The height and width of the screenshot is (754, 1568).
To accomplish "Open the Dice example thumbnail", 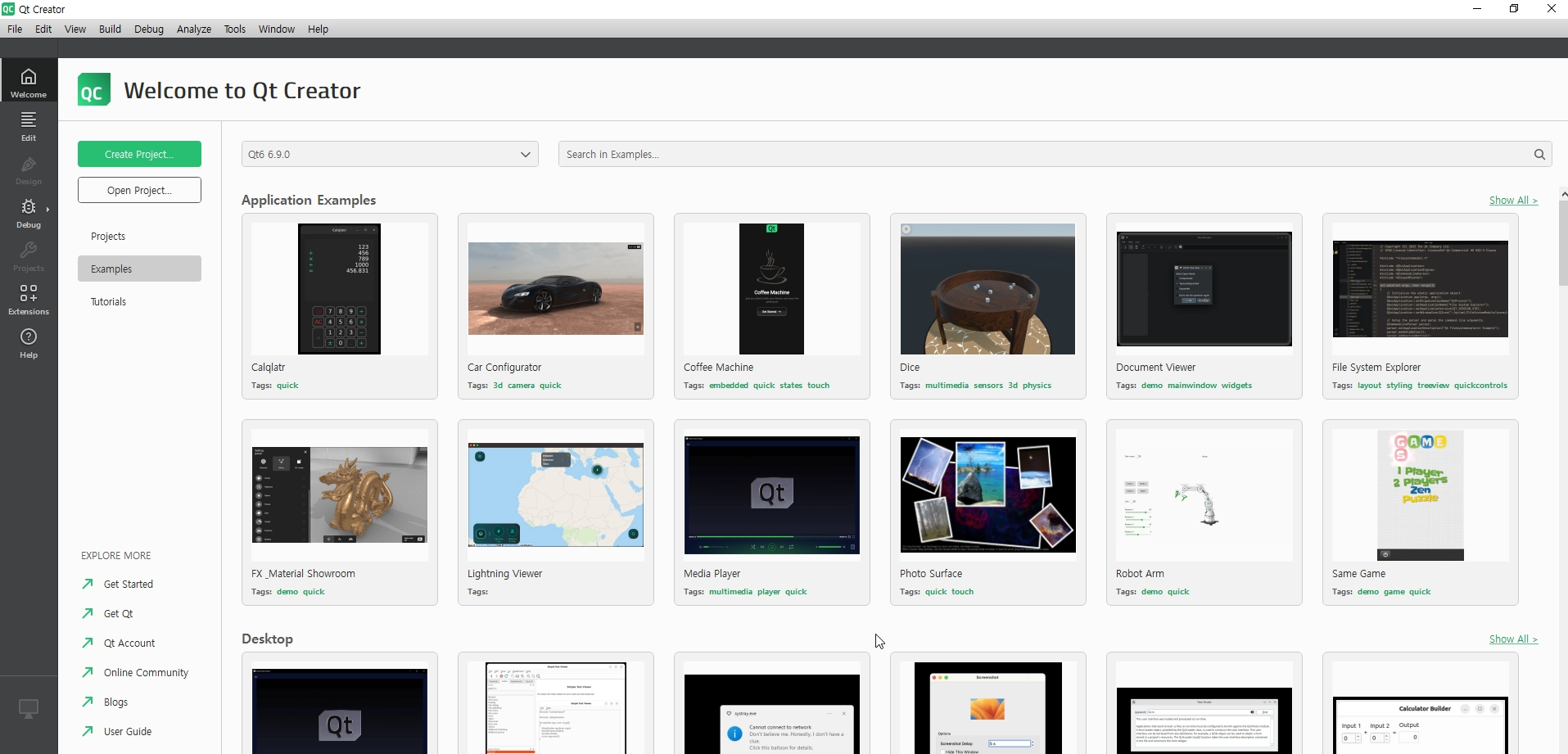I will coord(988,289).
